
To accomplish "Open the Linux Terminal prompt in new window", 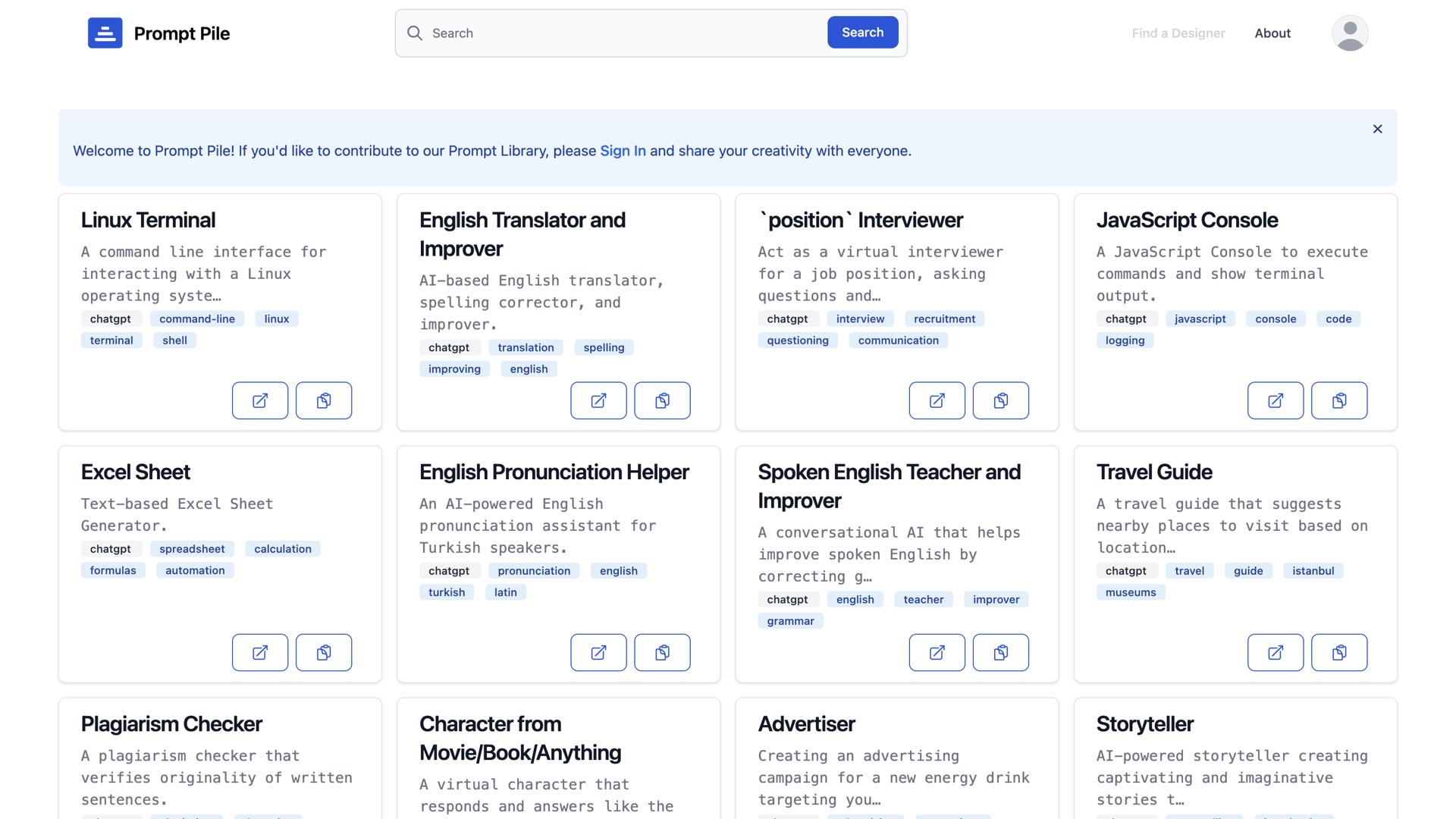I will point(259,400).
